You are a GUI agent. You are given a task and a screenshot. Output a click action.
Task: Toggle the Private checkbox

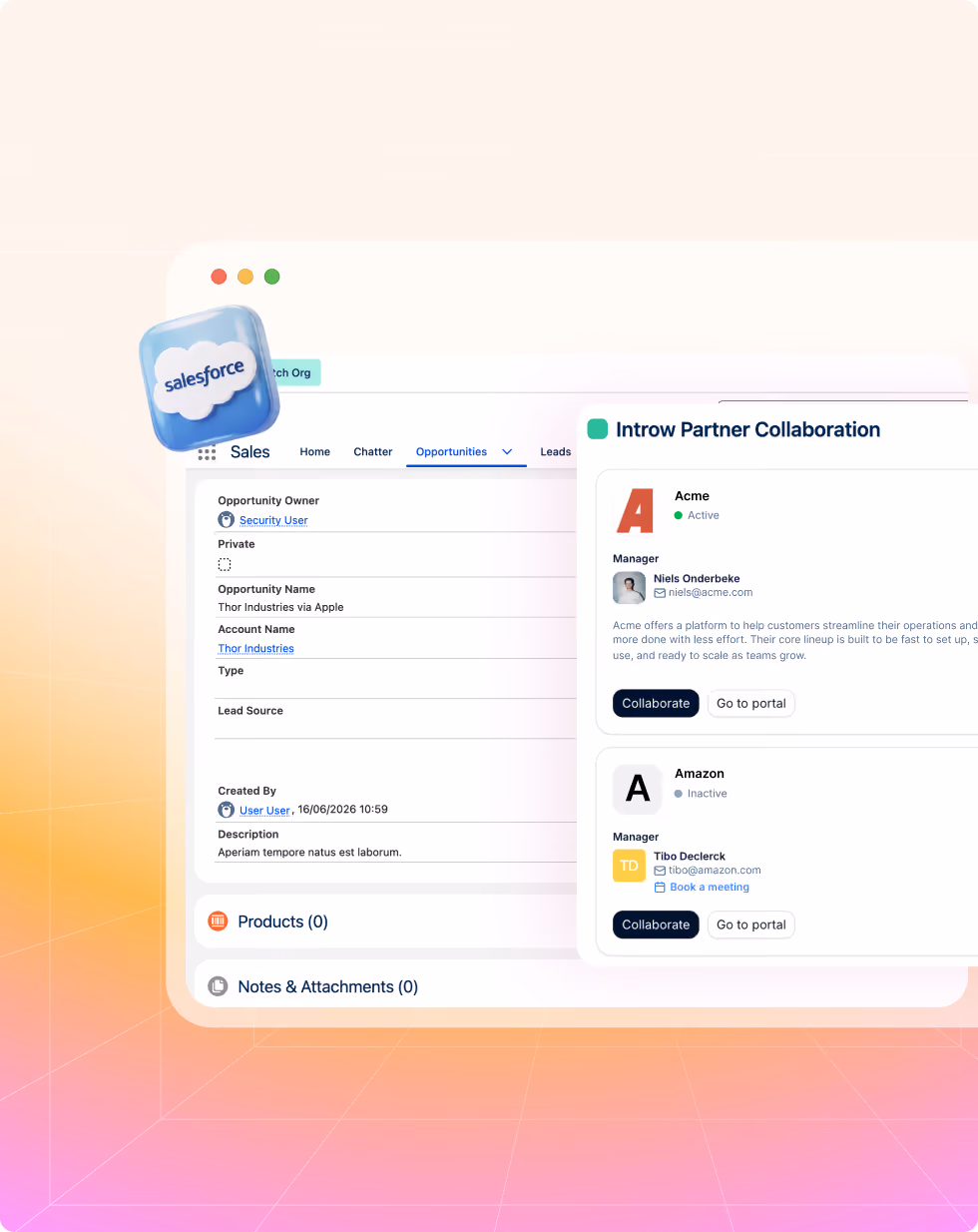[225, 564]
